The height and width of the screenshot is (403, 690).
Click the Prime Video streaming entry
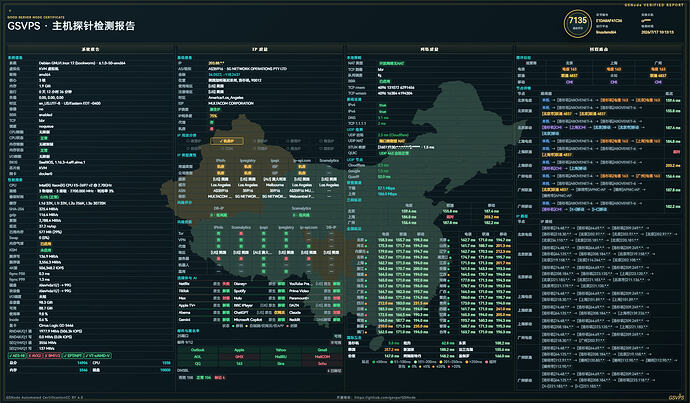(314, 291)
